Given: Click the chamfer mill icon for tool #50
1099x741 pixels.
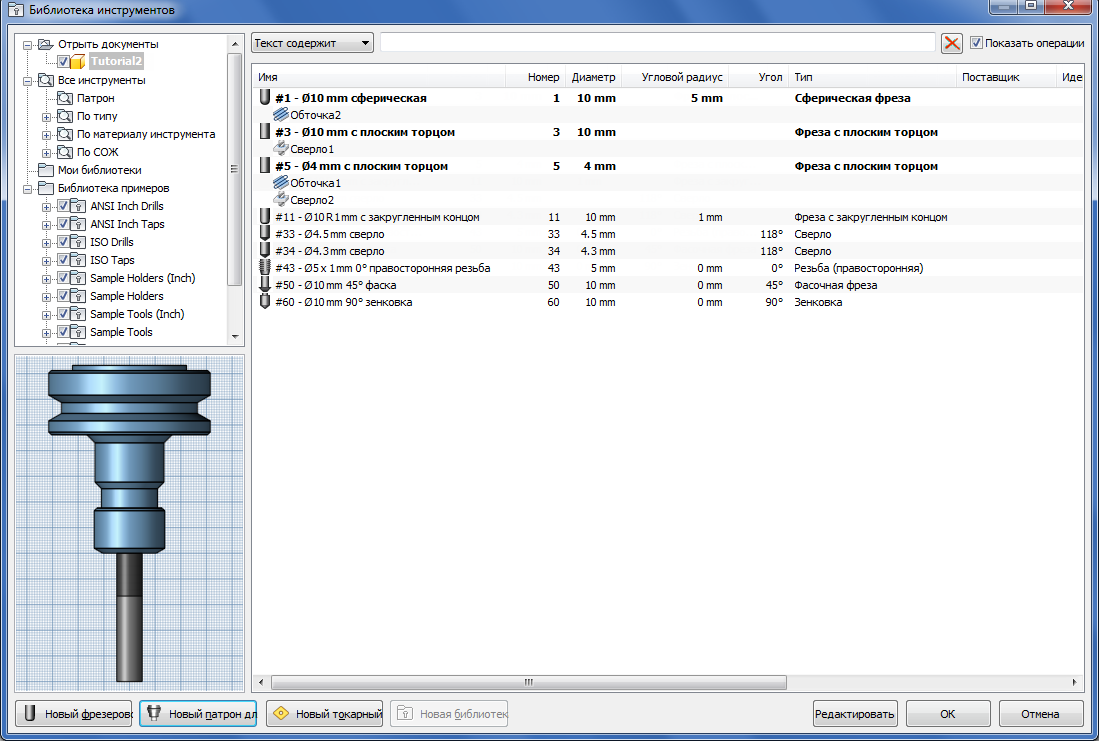Looking at the screenshot, I should pyautogui.click(x=265, y=285).
